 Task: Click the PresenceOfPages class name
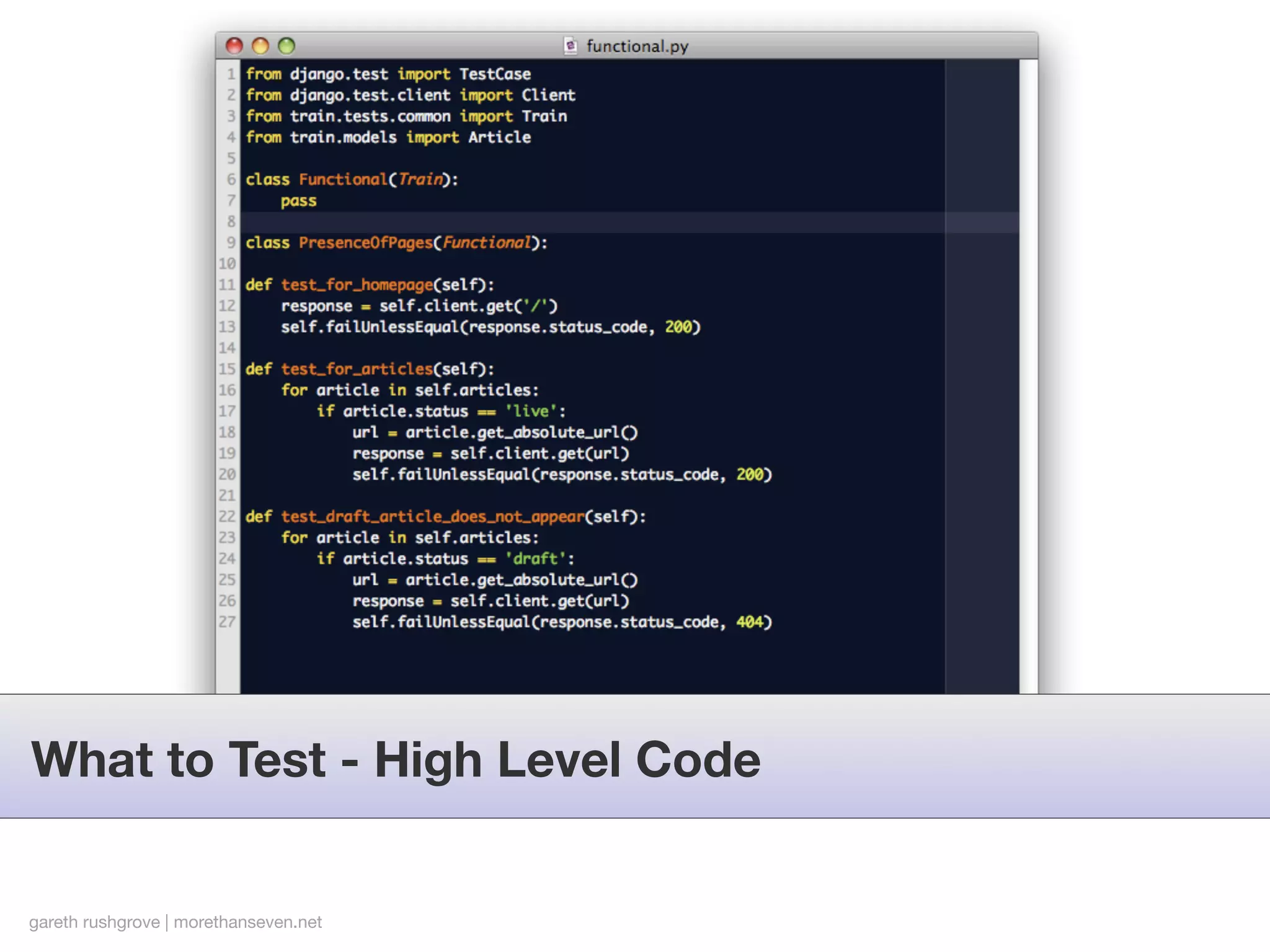tap(365, 242)
